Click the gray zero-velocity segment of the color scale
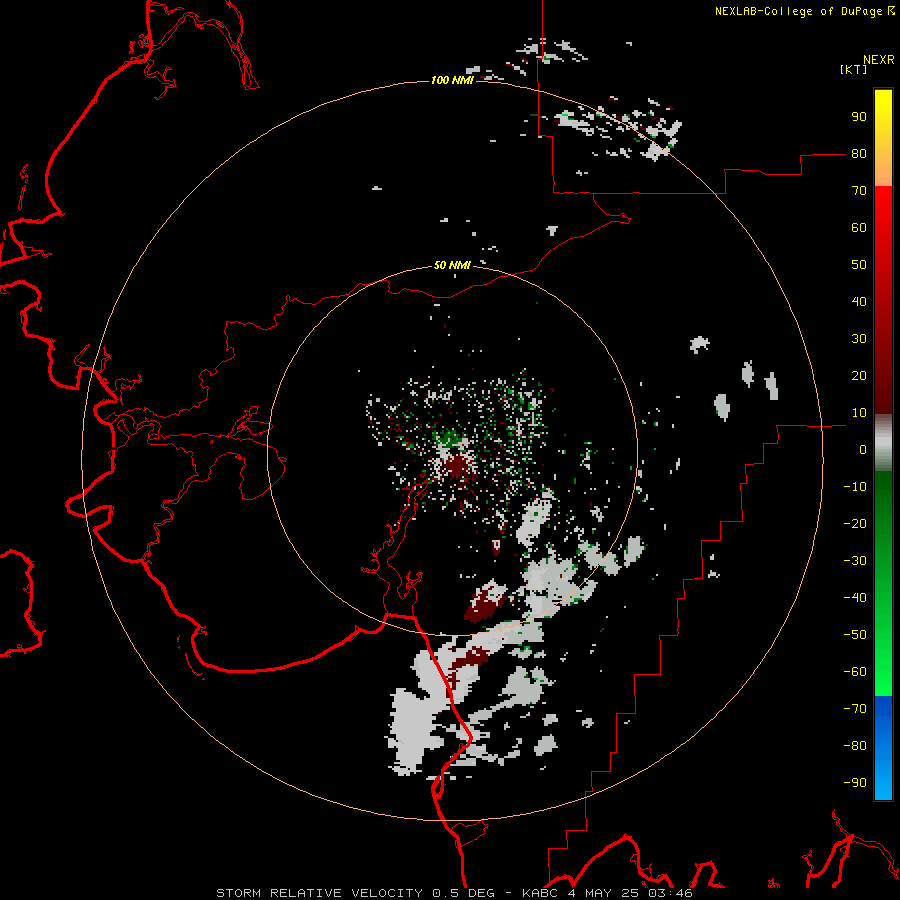900x900 pixels. coord(883,443)
